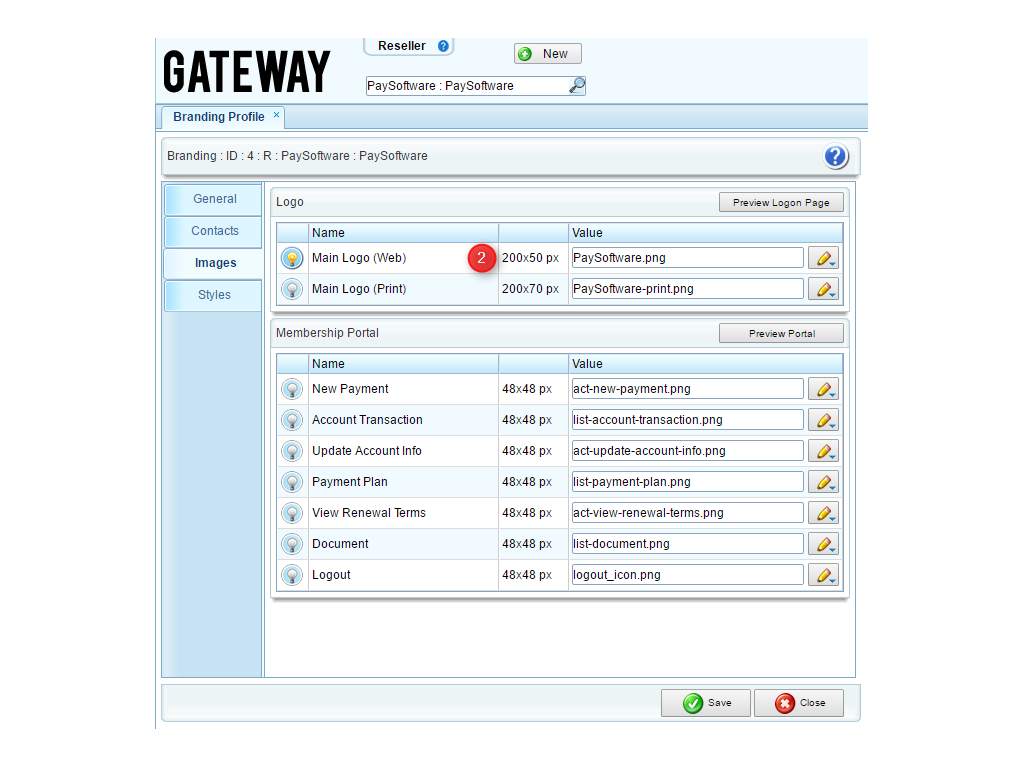
Task: Open the edit pencil dropdown for New Payment
Action: point(823,389)
